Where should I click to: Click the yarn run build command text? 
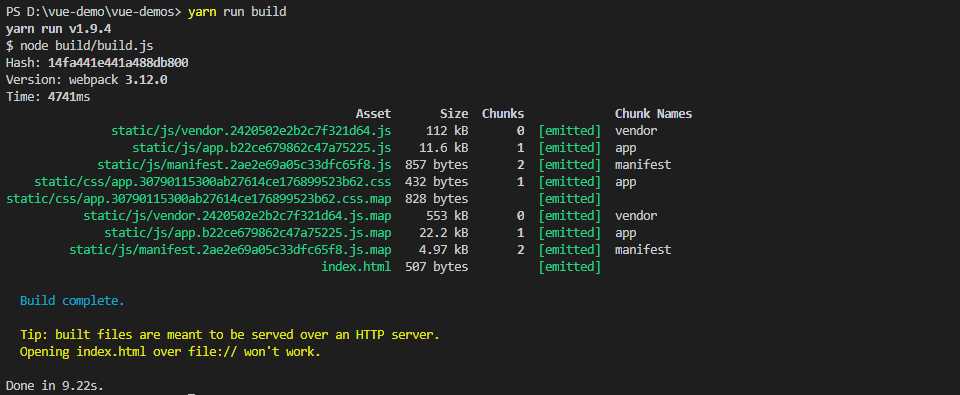click(x=237, y=12)
